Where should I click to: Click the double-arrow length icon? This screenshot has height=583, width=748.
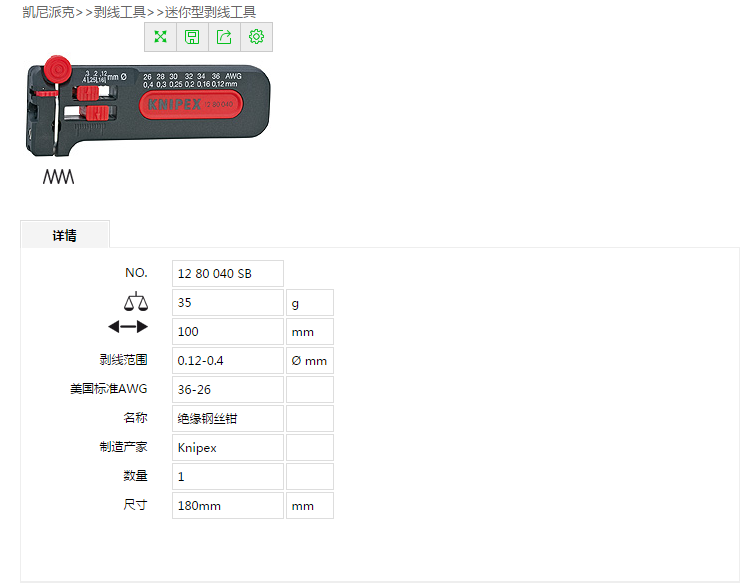tap(128, 327)
